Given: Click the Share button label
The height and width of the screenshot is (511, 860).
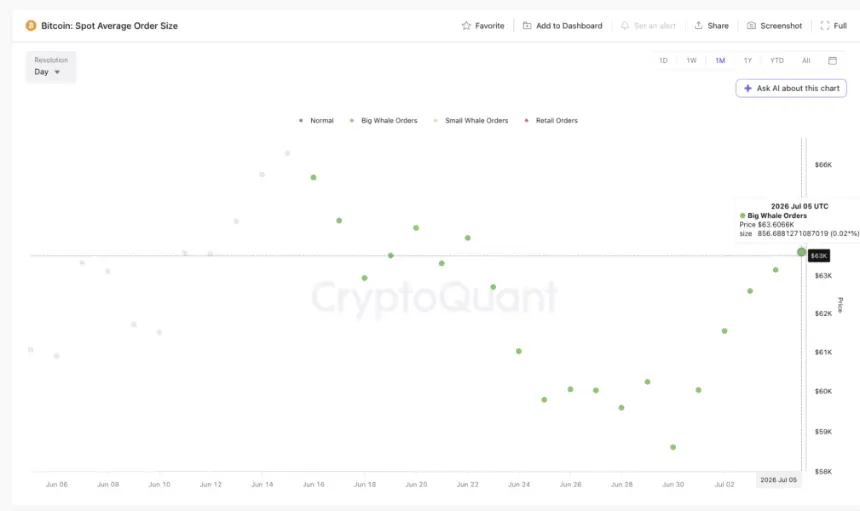Looking at the screenshot, I should (718, 26).
